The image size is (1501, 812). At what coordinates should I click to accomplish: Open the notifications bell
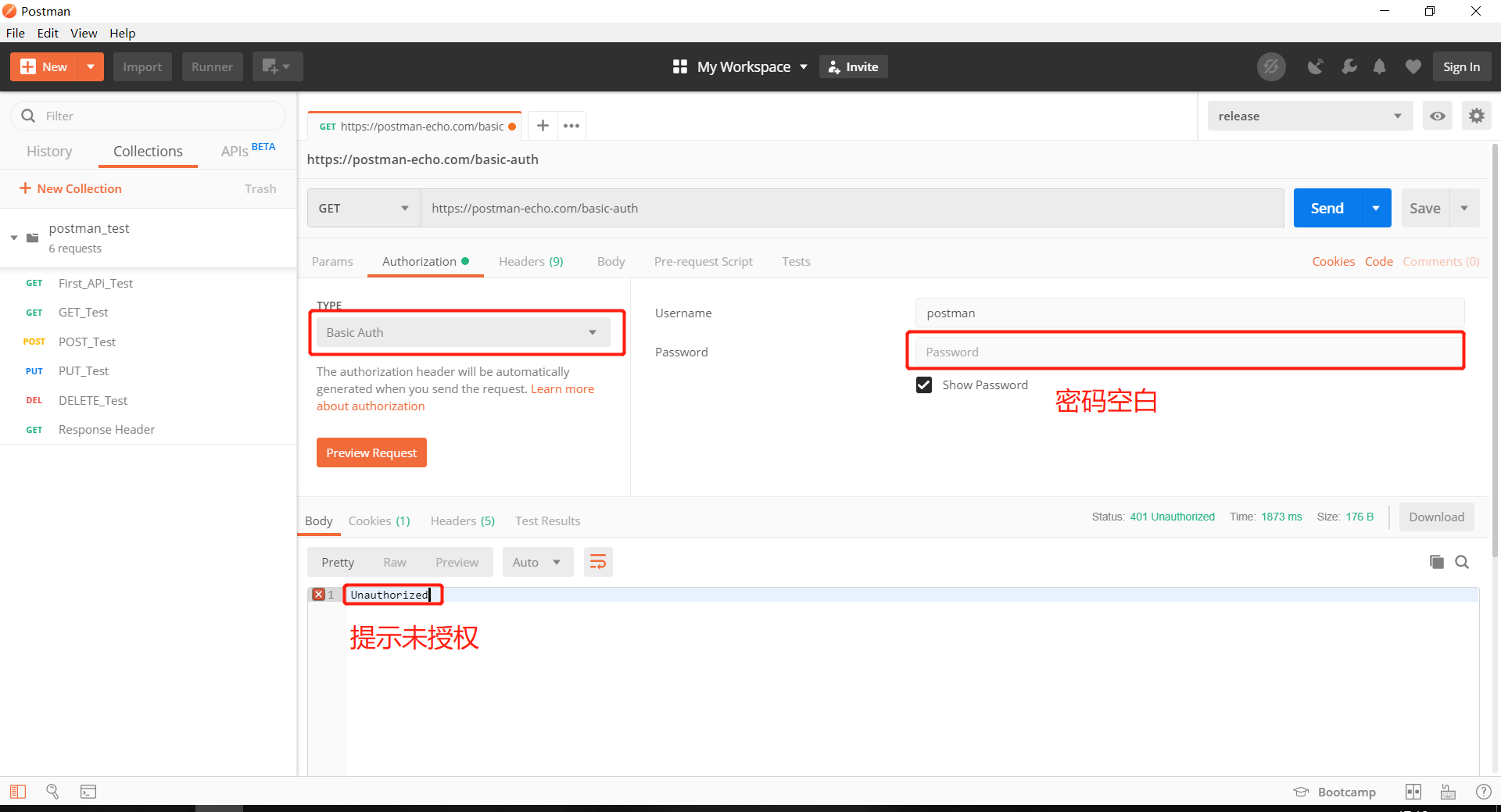coord(1380,67)
